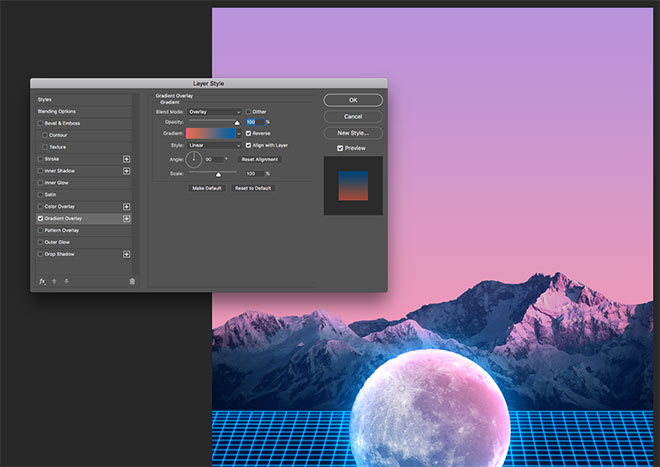Click the OK button
This screenshot has height=467, width=660.
353,100
